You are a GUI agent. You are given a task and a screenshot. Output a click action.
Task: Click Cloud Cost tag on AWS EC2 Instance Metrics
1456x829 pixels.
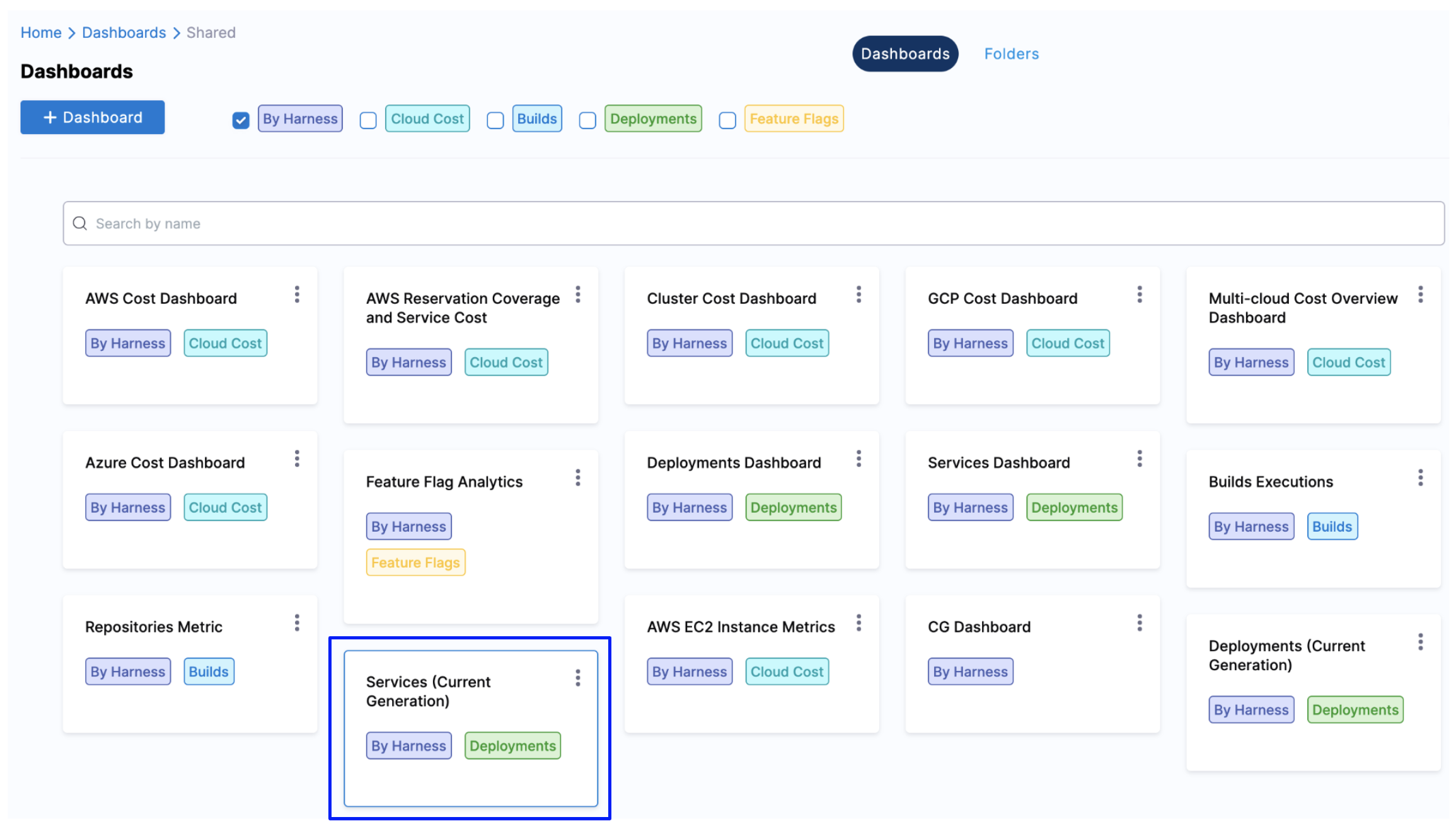[787, 672]
